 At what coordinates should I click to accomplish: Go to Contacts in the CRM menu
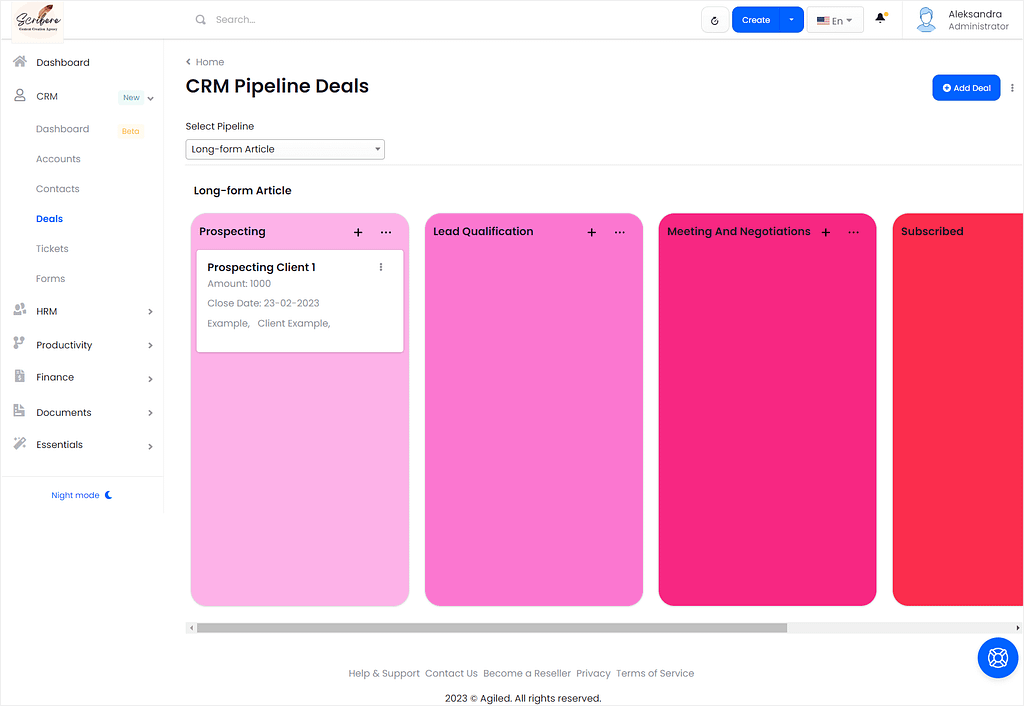coord(57,189)
